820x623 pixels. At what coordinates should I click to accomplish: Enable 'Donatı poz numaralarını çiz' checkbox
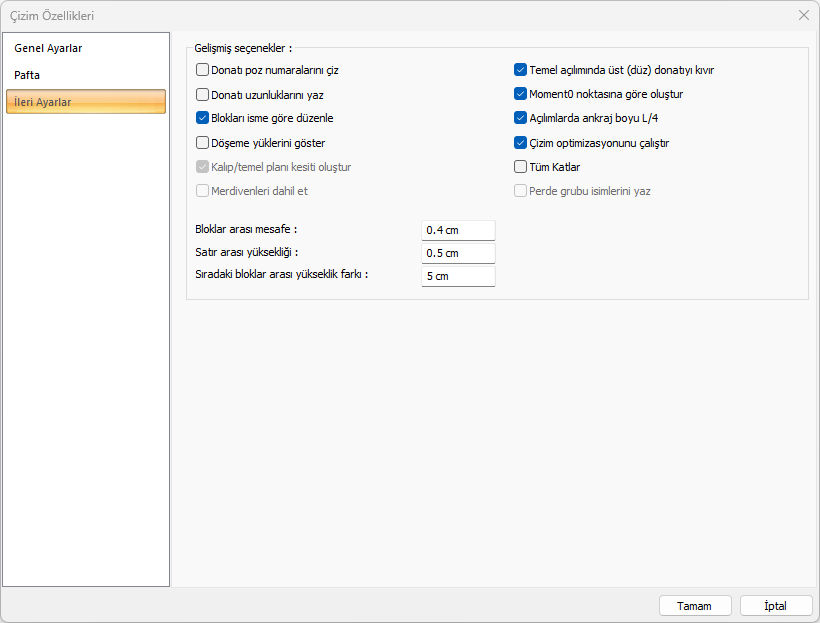click(203, 71)
